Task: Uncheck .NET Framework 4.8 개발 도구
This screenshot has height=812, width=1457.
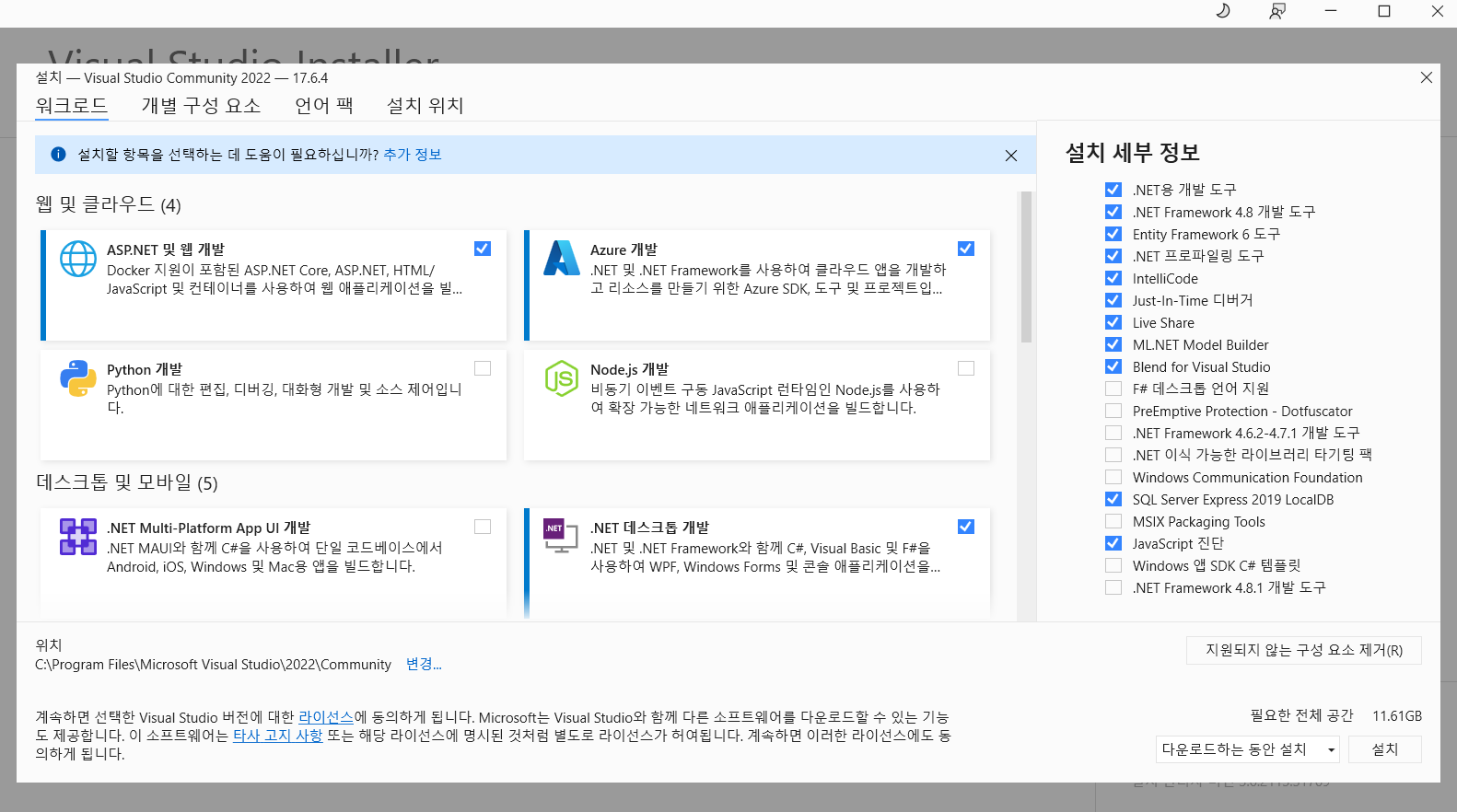Action: coord(1113,212)
